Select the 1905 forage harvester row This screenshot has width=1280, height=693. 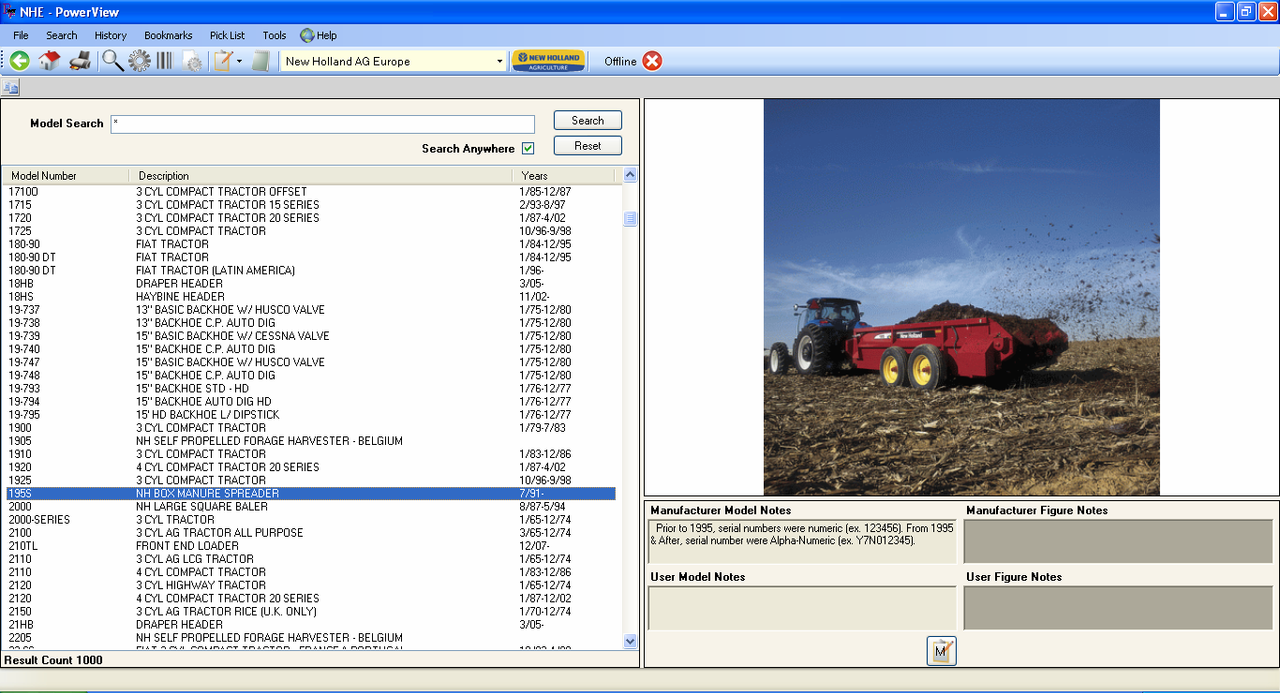(x=309, y=441)
